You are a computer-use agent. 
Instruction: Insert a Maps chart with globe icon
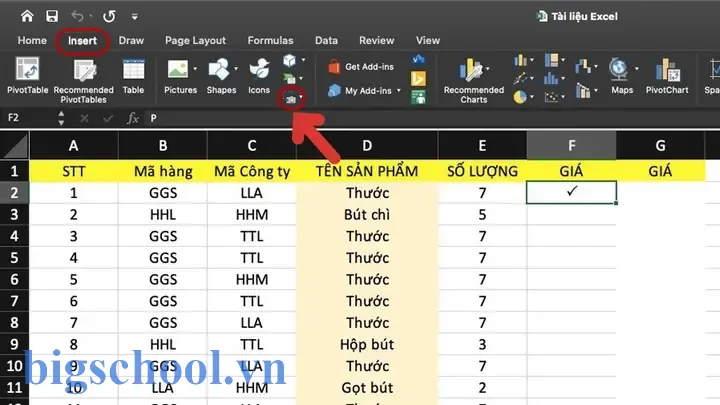pyautogui.click(x=618, y=69)
